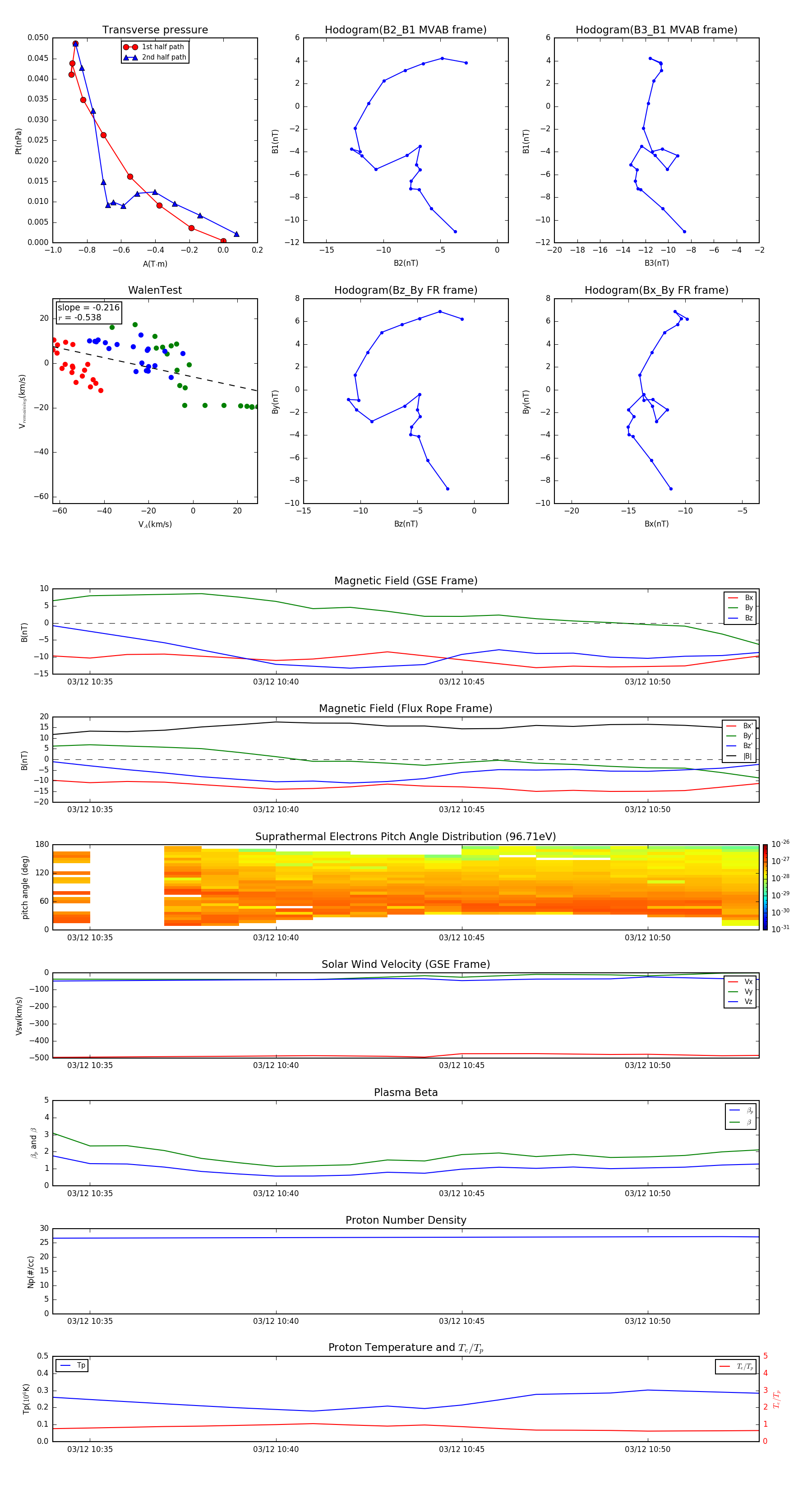Select the Te/Tp legend box in the temperature panel

coord(736,1366)
